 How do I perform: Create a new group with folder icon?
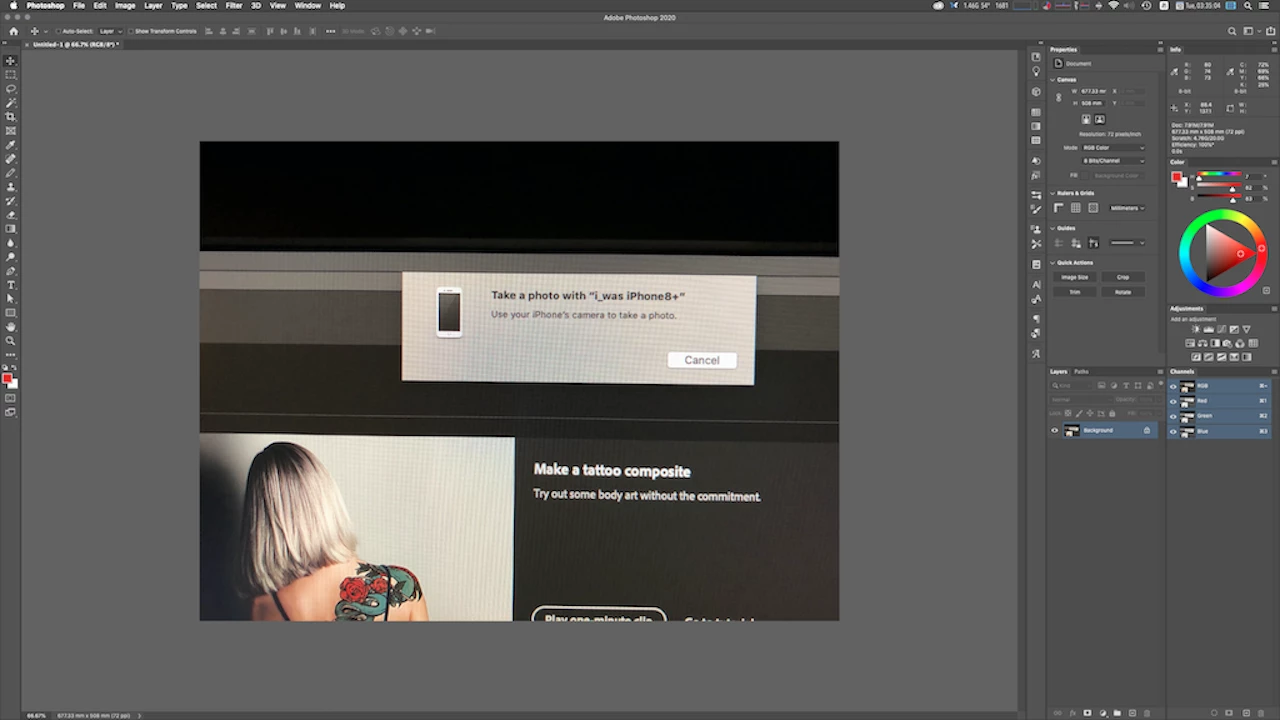pos(1117,713)
